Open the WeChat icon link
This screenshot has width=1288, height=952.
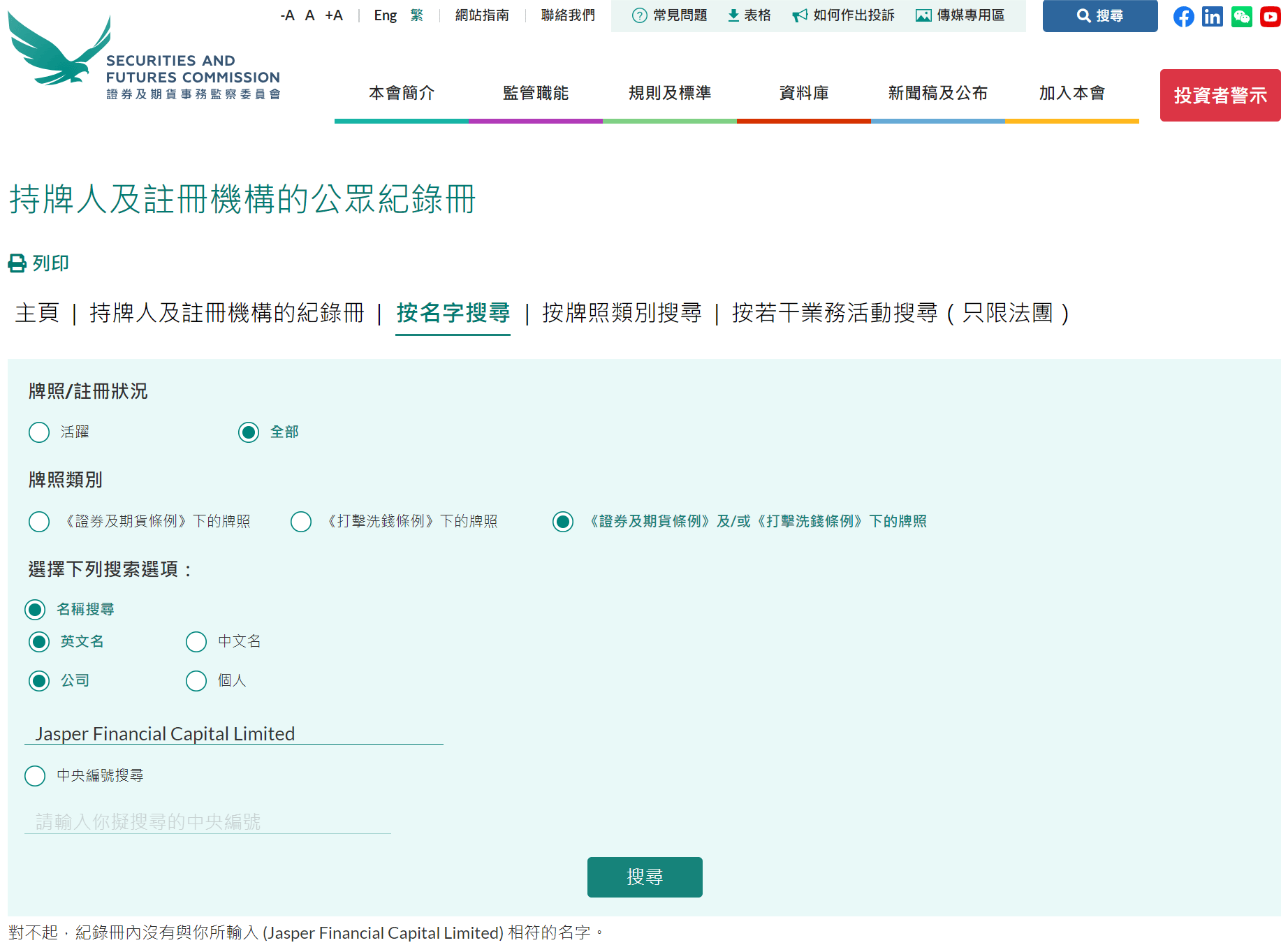(1241, 16)
